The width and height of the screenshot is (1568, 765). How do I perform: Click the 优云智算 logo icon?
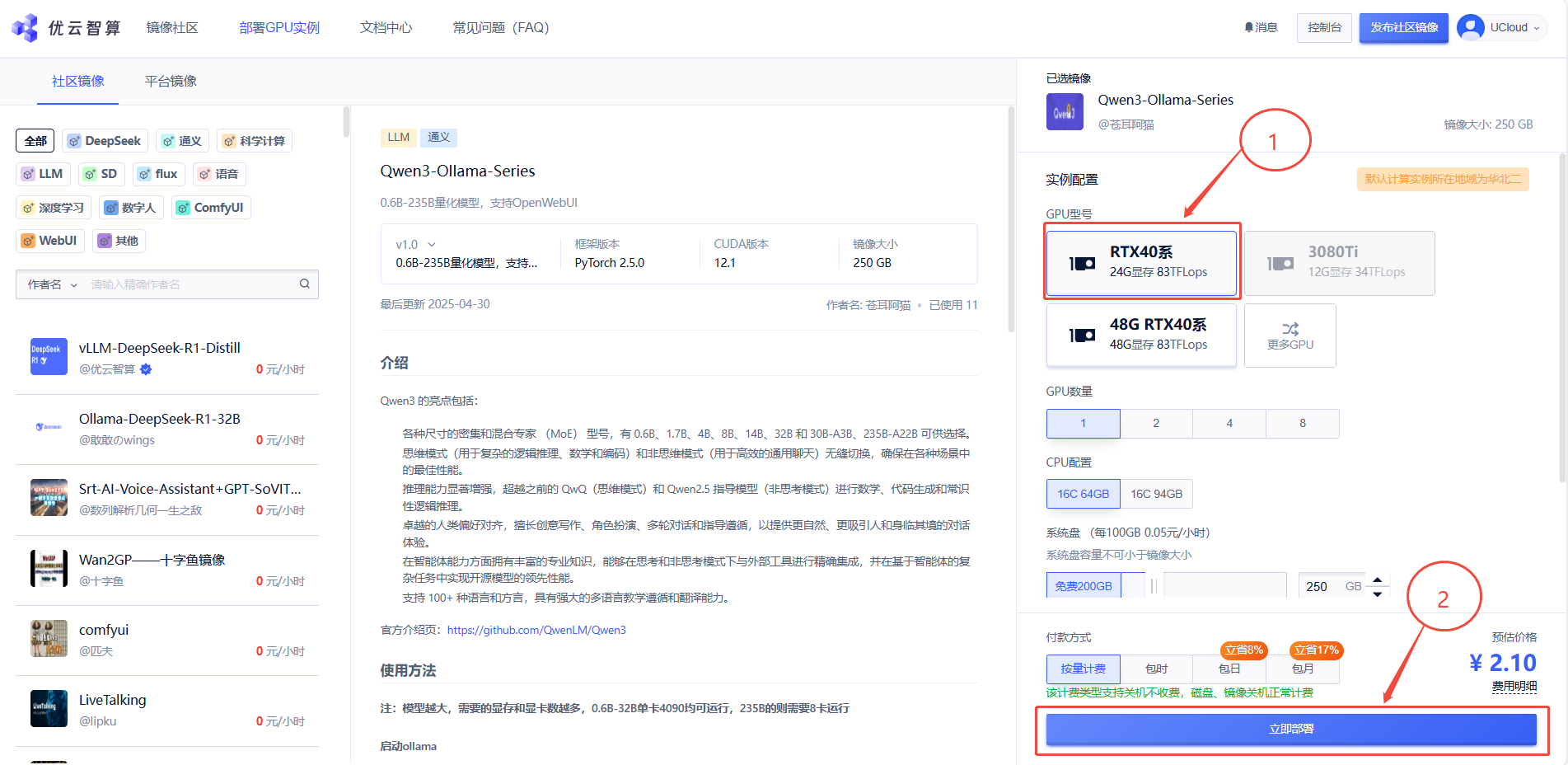[x=25, y=27]
